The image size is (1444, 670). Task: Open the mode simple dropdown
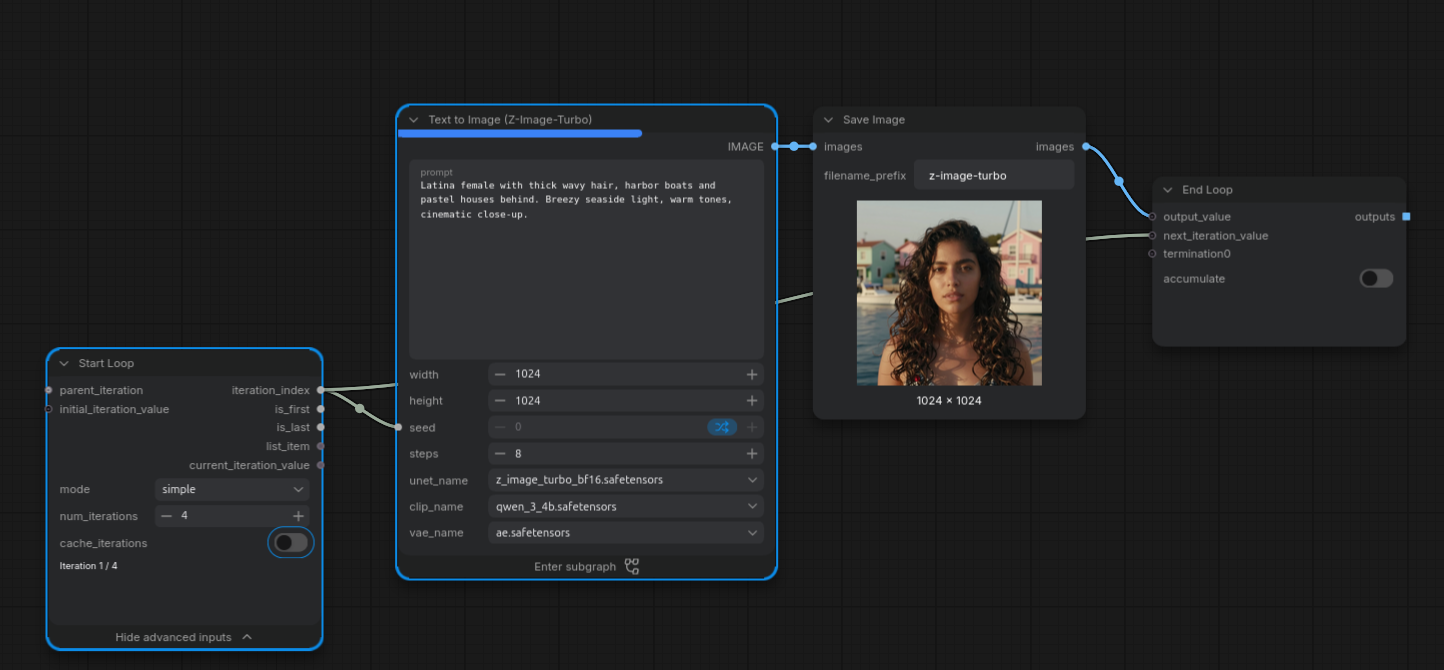232,489
